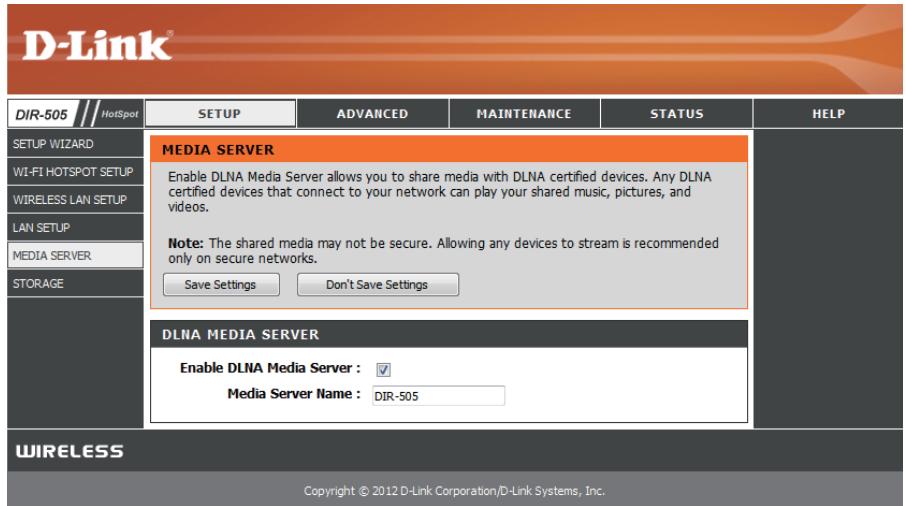The image size is (906, 506).
Task: Click the 'Enable DLNA Media Server :' label
Action: tap(270, 368)
